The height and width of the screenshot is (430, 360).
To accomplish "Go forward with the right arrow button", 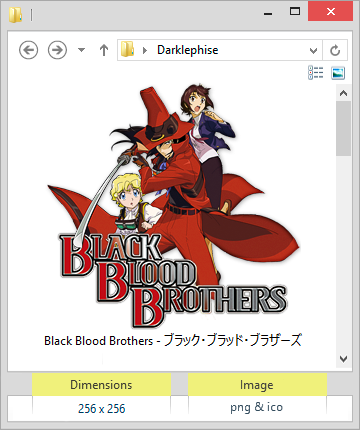I will (57, 50).
